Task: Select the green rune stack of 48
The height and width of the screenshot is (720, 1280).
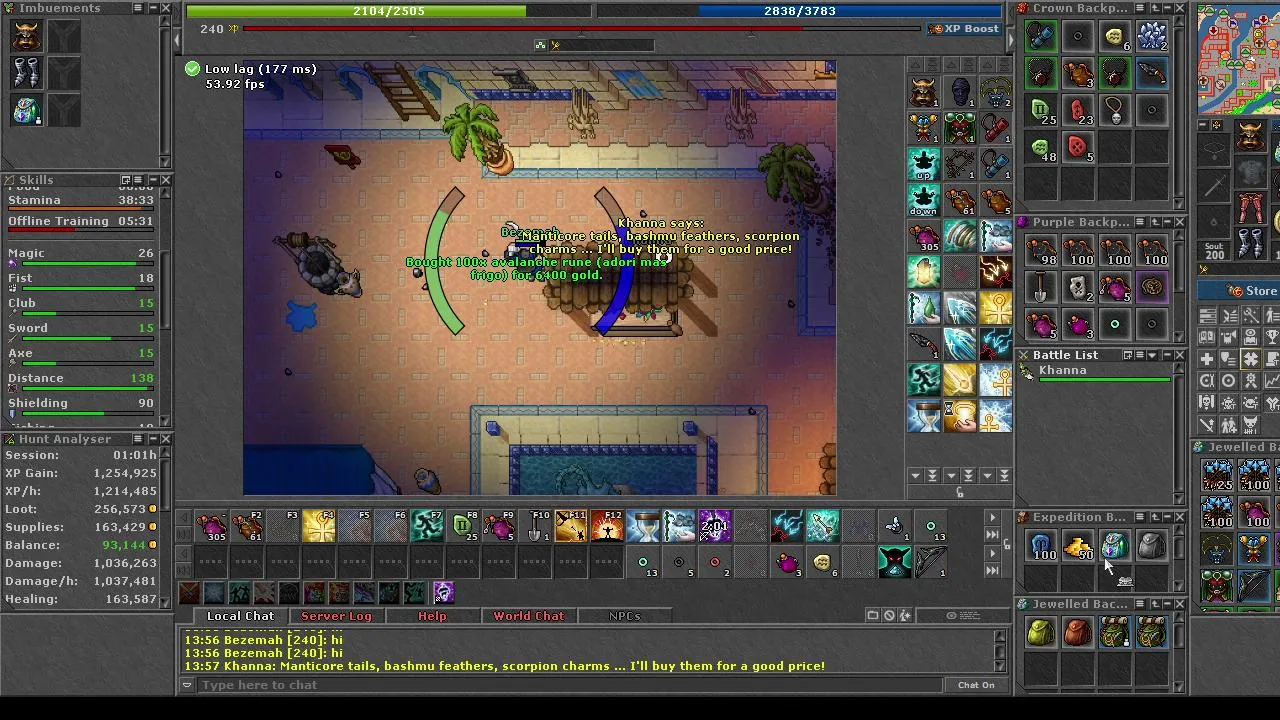Action: (x=1041, y=147)
